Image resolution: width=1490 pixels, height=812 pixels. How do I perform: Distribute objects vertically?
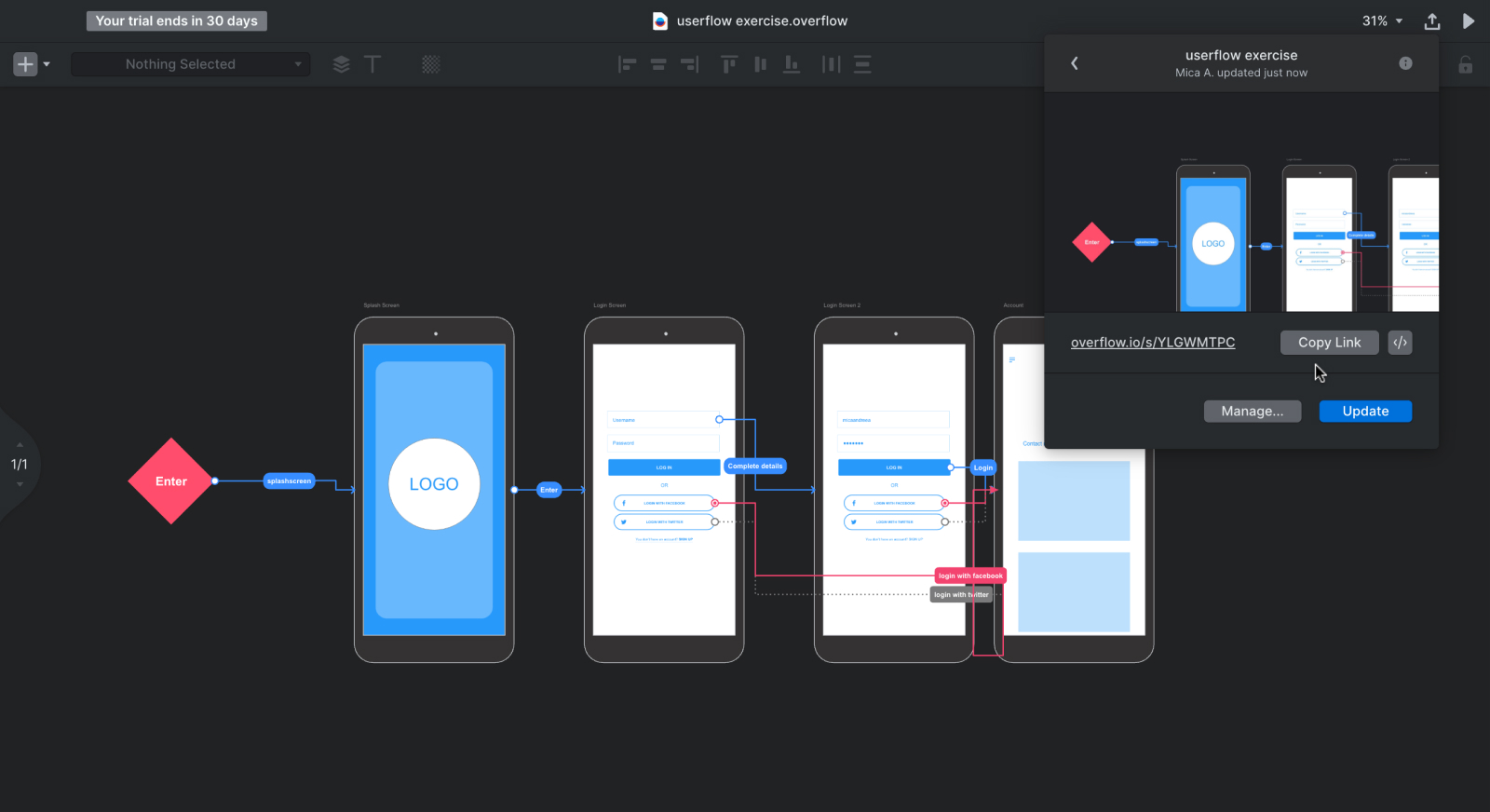[x=862, y=64]
